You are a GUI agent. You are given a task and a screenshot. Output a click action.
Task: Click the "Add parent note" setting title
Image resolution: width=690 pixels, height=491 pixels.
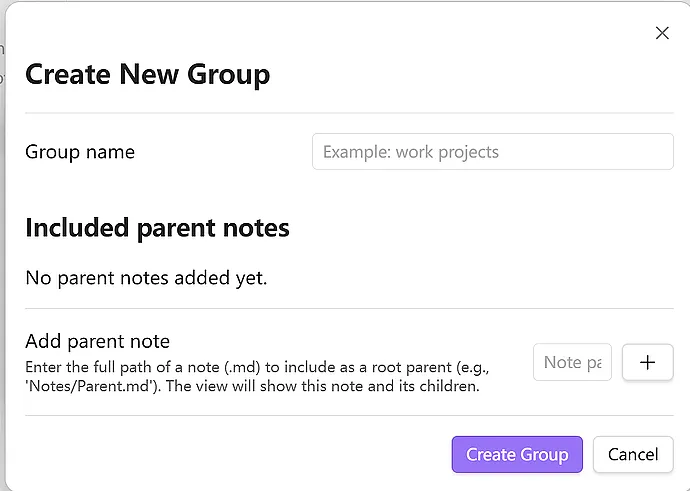(97, 341)
